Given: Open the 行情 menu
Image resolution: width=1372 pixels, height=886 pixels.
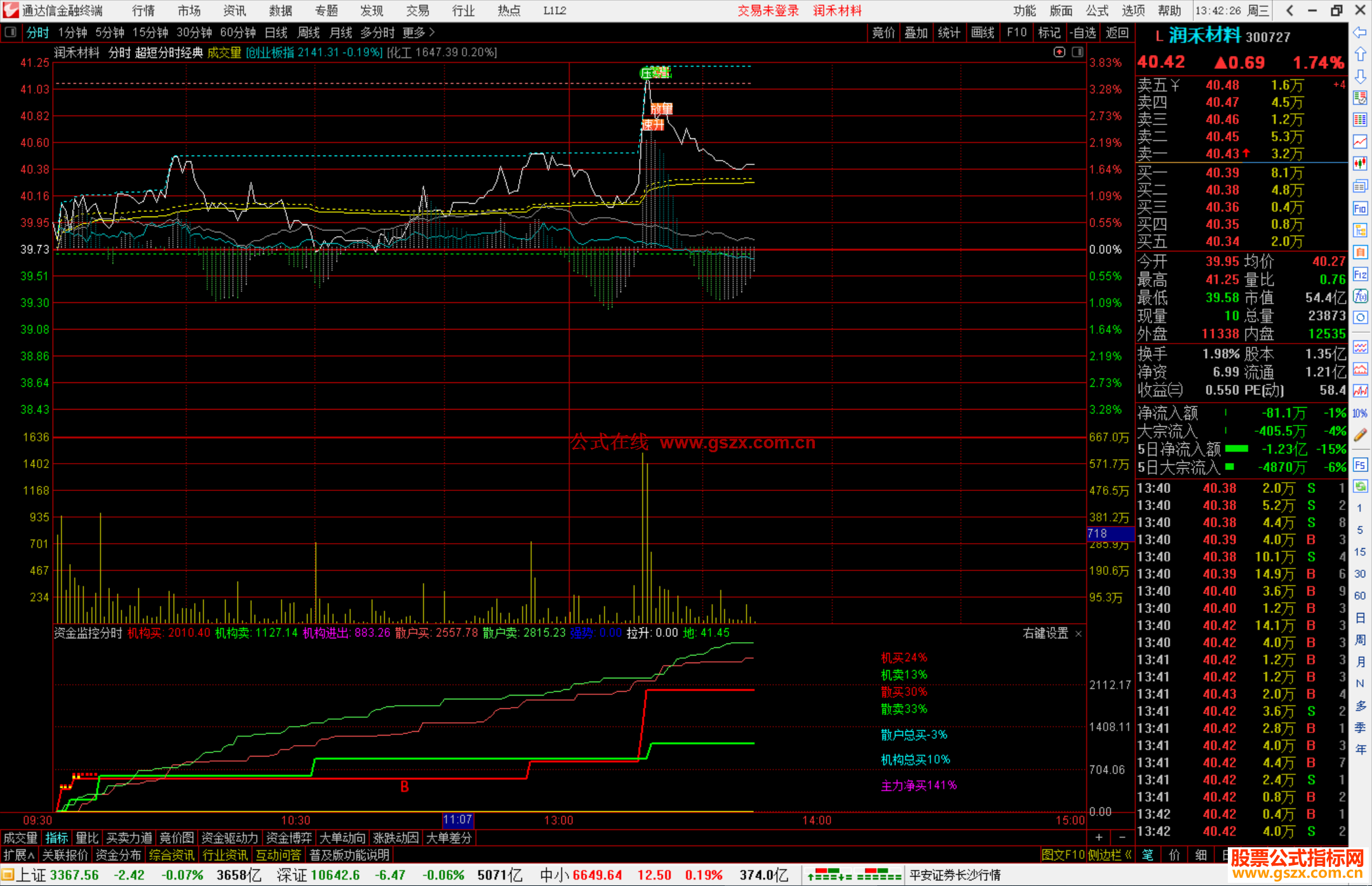Looking at the screenshot, I should (144, 11).
